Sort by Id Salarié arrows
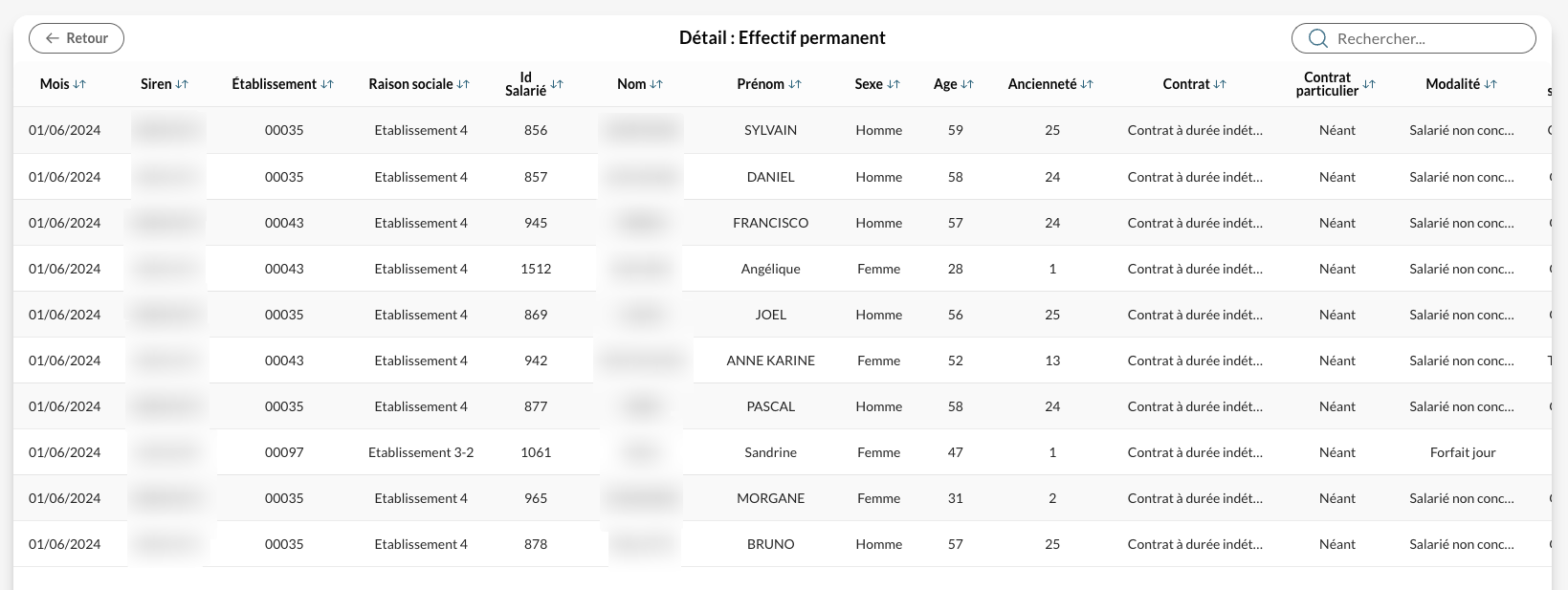This screenshot has height=590, width=1568. coord(557,84)
